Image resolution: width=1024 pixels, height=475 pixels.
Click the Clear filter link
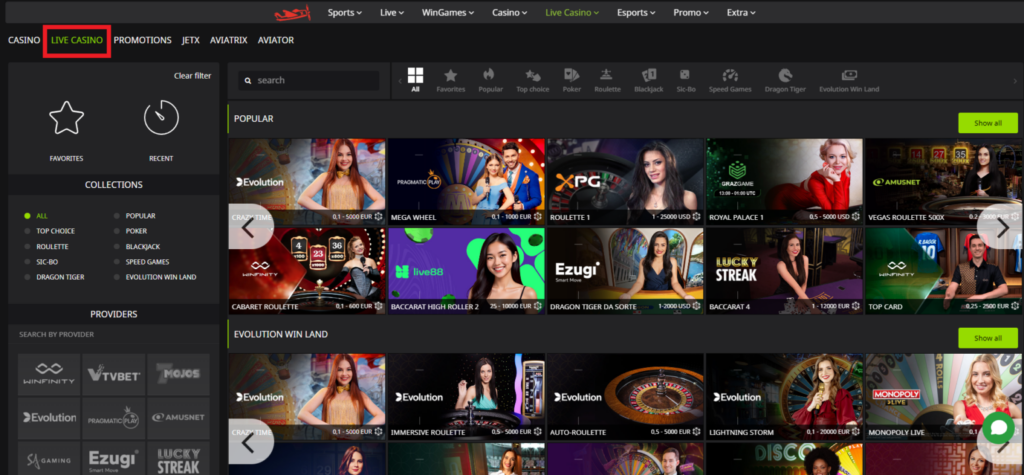pyautogui.click(x=193, y=76)
